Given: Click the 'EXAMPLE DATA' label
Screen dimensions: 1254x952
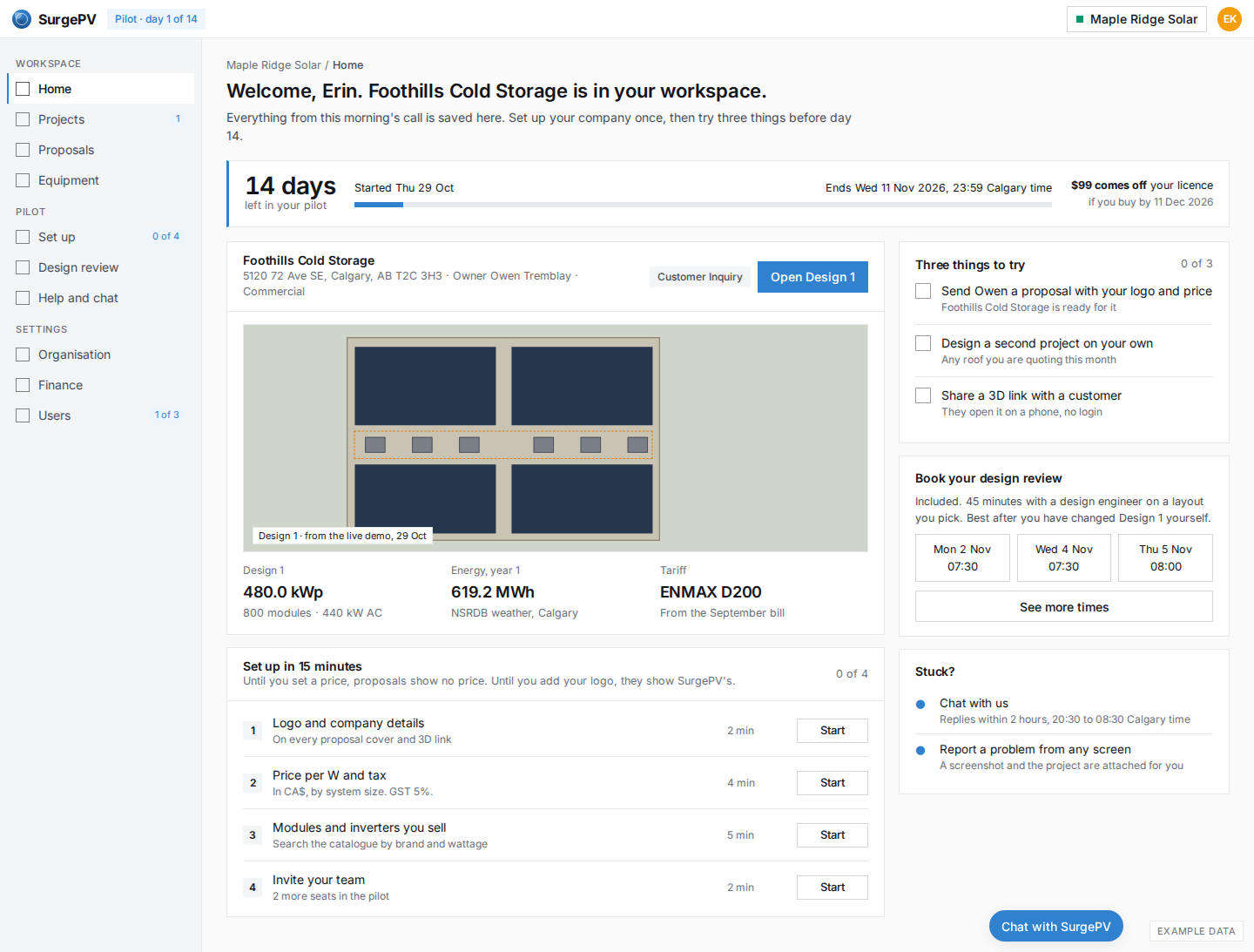Looking at the screenshot, I should (x=1197, y=931).
